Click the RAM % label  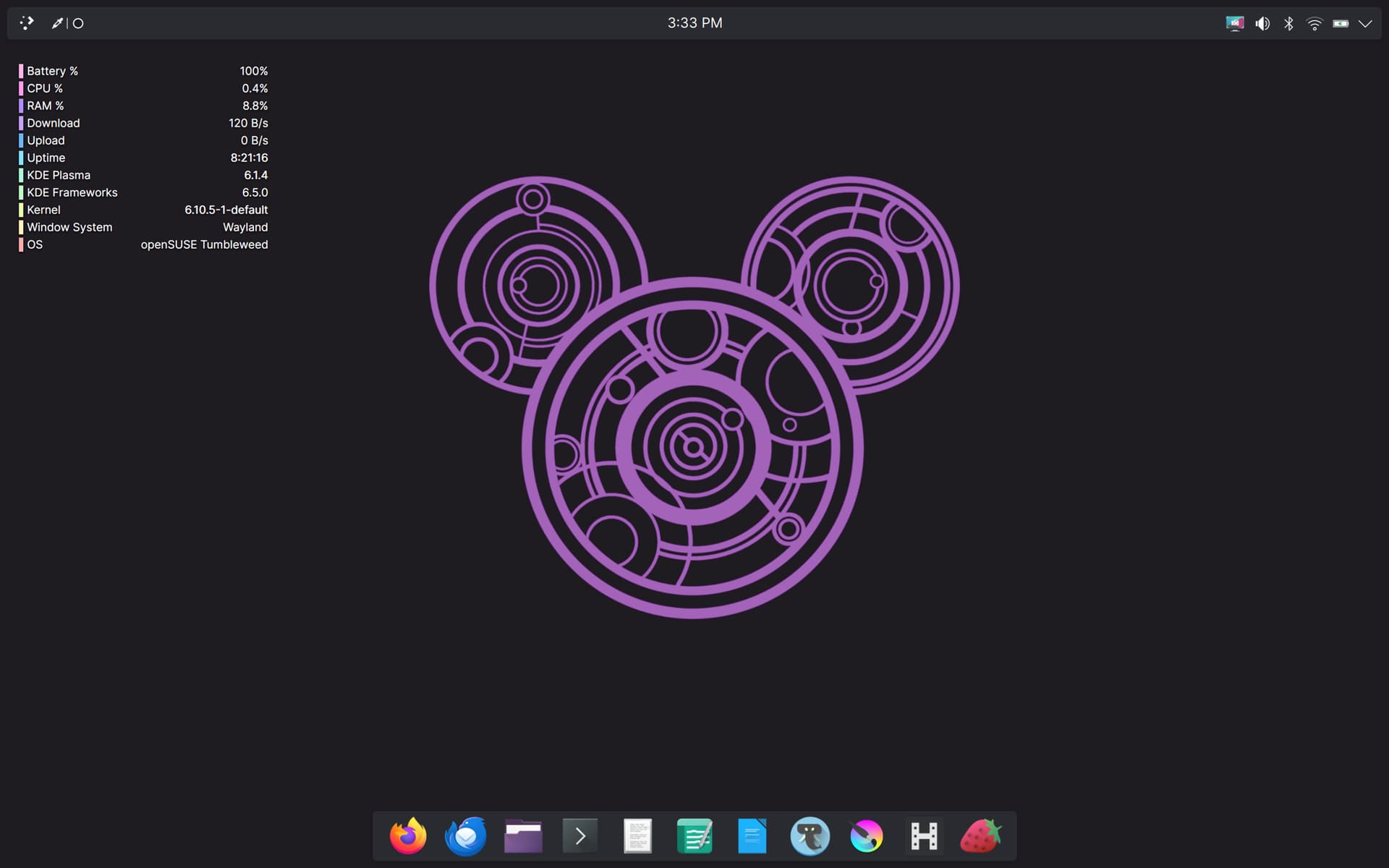46,106
